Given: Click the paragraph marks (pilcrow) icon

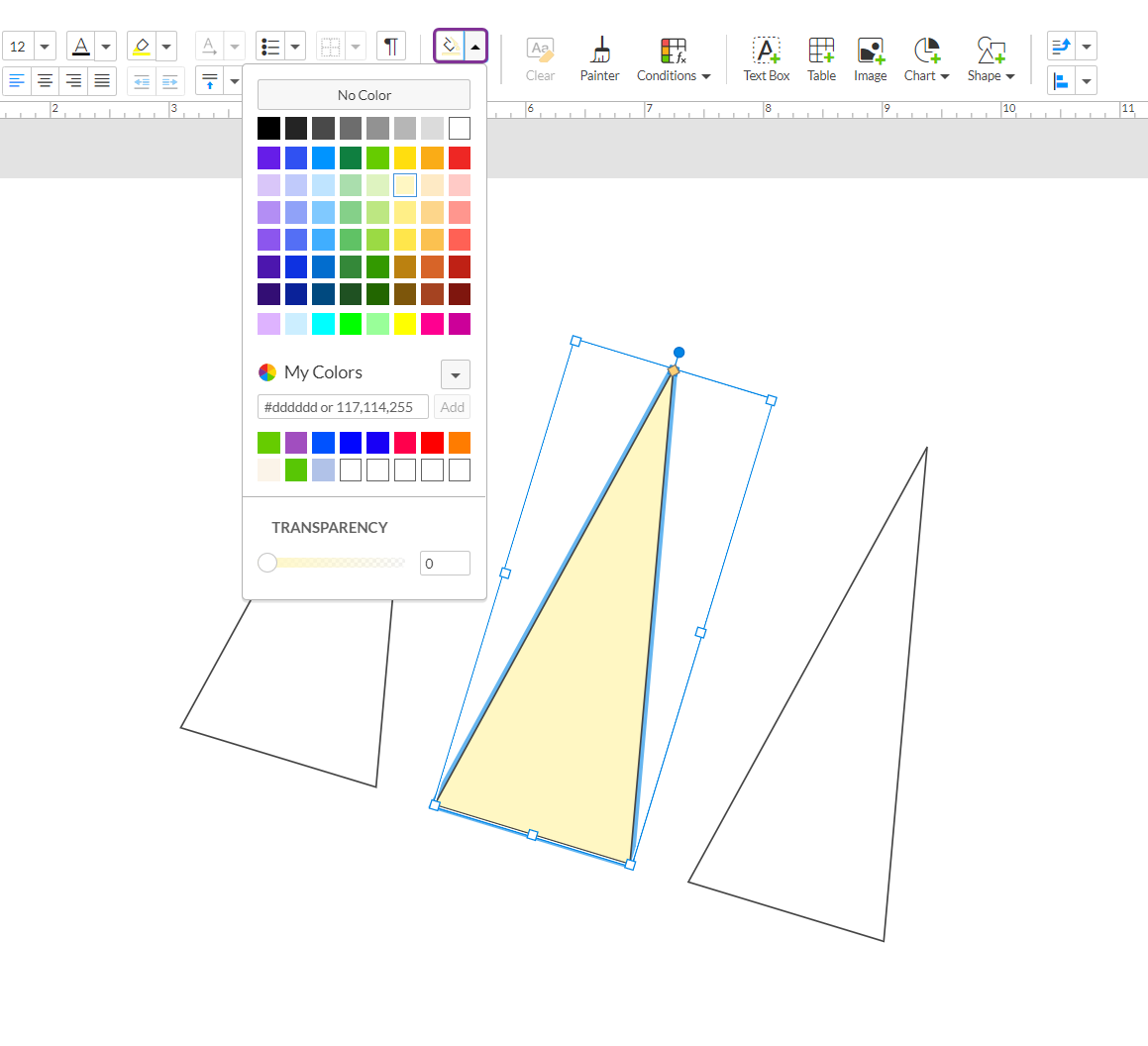Looking at the screenshot, I should (391, 47).
